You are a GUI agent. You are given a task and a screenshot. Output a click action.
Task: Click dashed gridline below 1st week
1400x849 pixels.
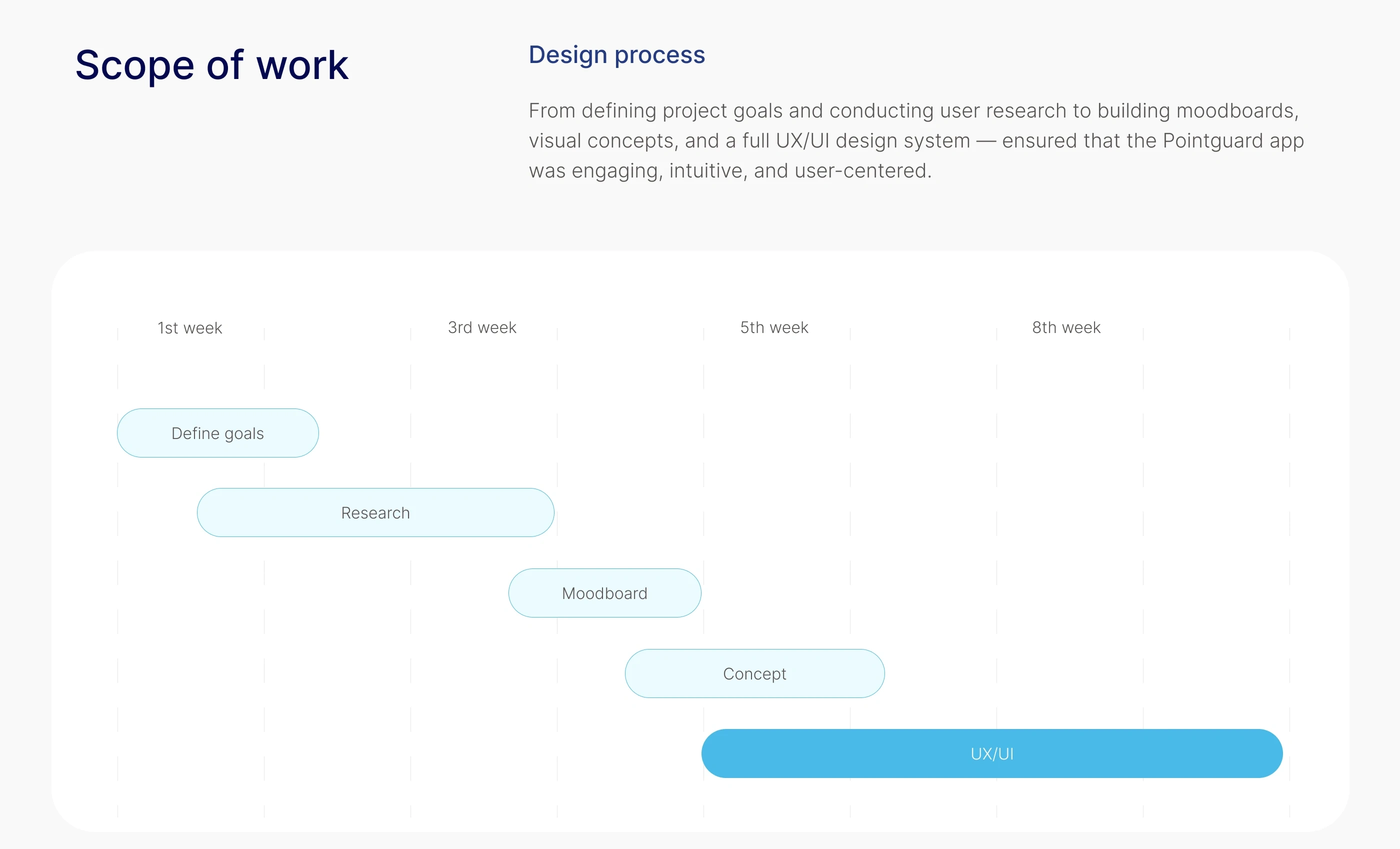click(117, 376)
